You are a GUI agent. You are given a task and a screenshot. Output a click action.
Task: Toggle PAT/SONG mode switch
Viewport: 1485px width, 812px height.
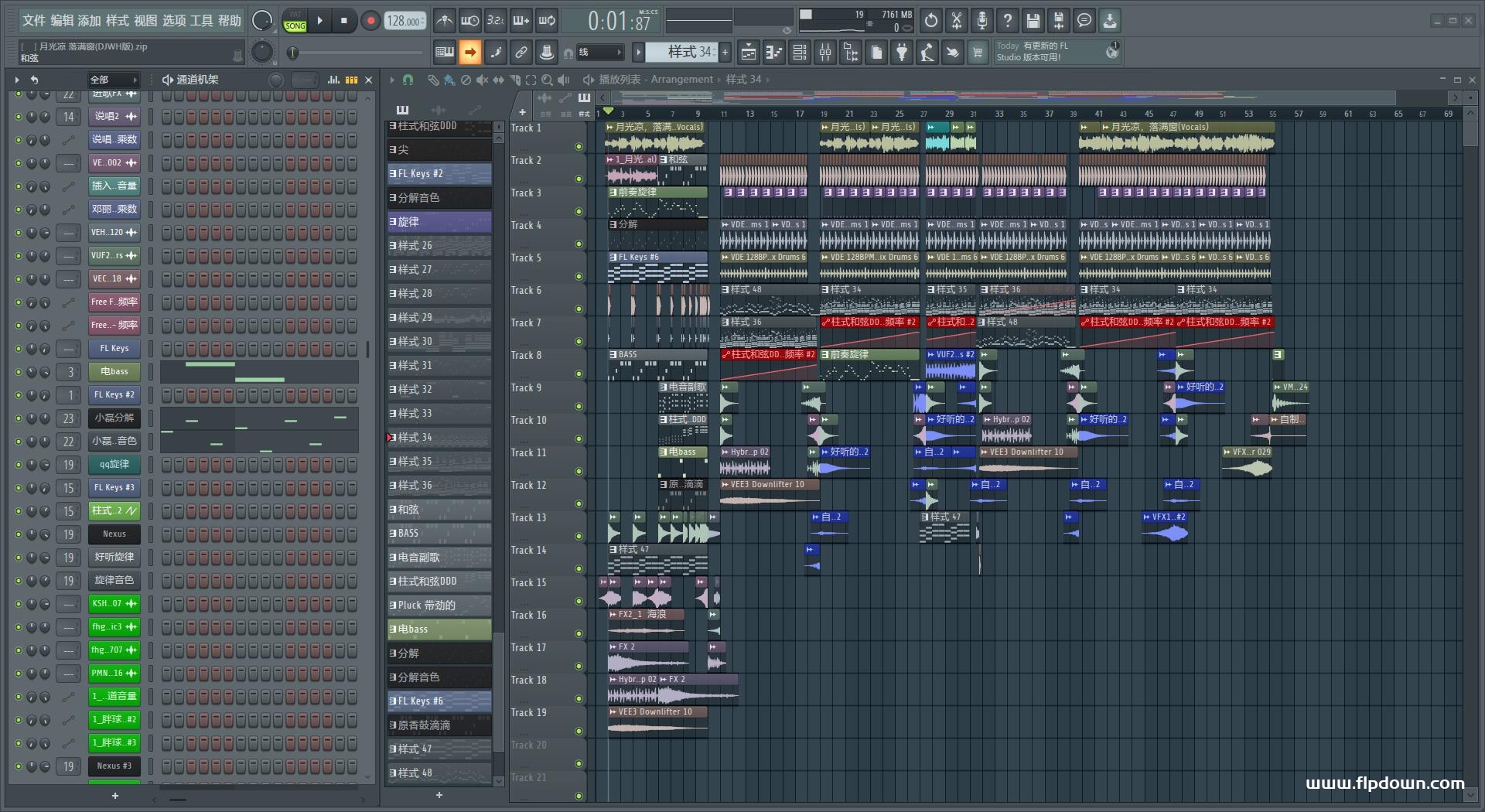point(295,21)
